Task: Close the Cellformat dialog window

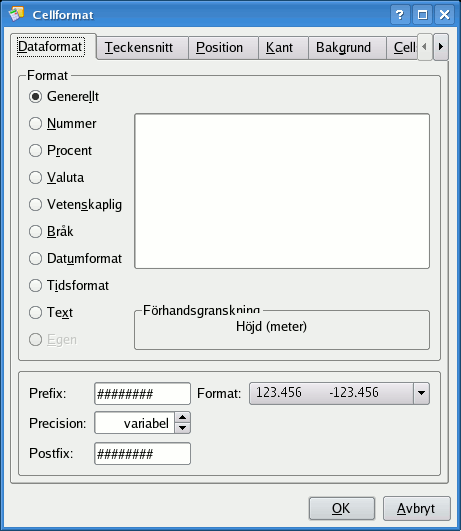Action: tap(444, 15)
